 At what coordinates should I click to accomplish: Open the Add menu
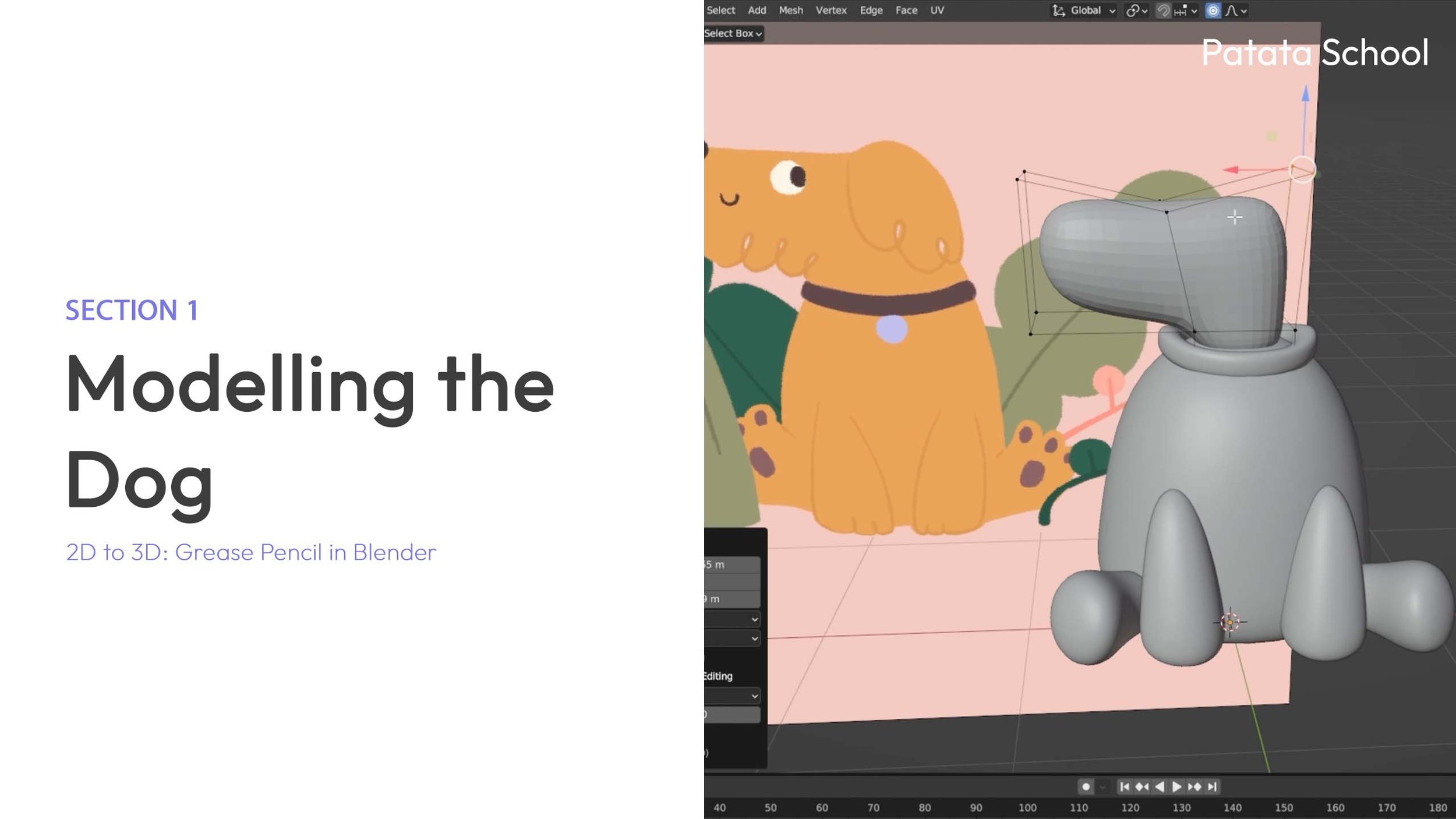tap(757, 10)
